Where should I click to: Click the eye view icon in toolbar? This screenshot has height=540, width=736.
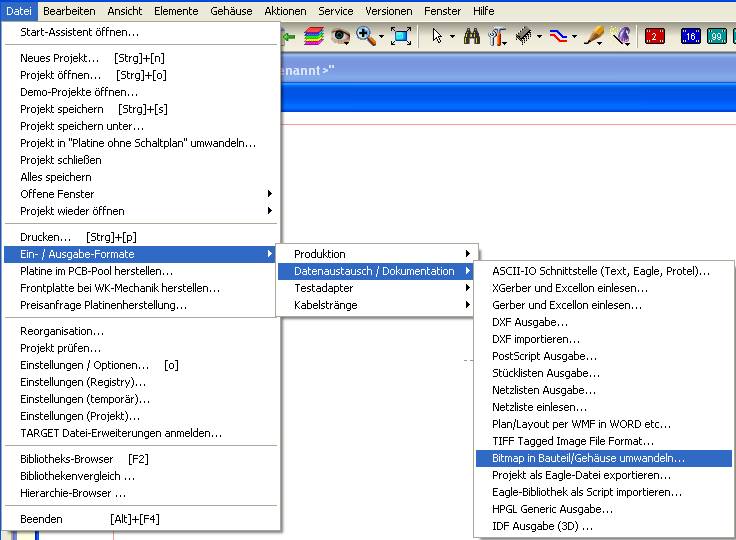[x=341, y=36]
